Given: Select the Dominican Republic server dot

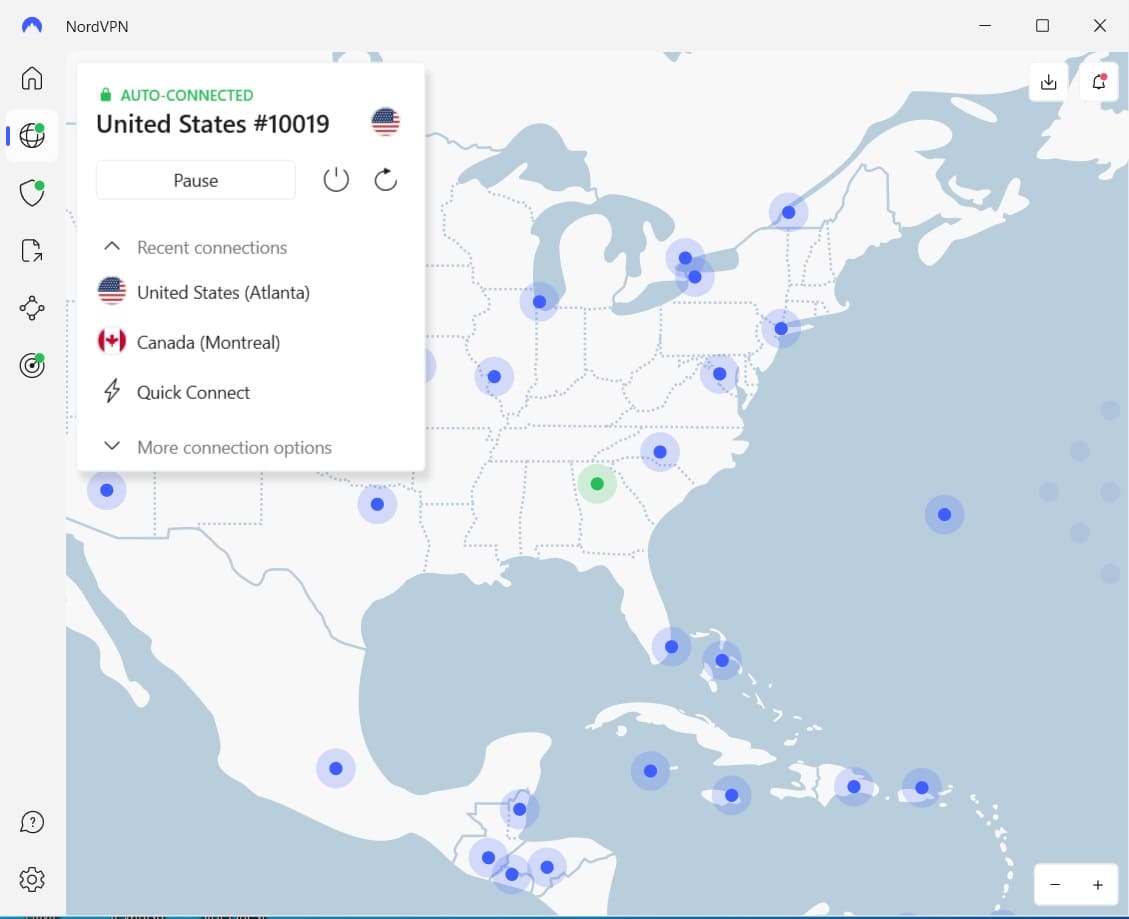Looking at the screenshot, I should (x=854, y=786).
